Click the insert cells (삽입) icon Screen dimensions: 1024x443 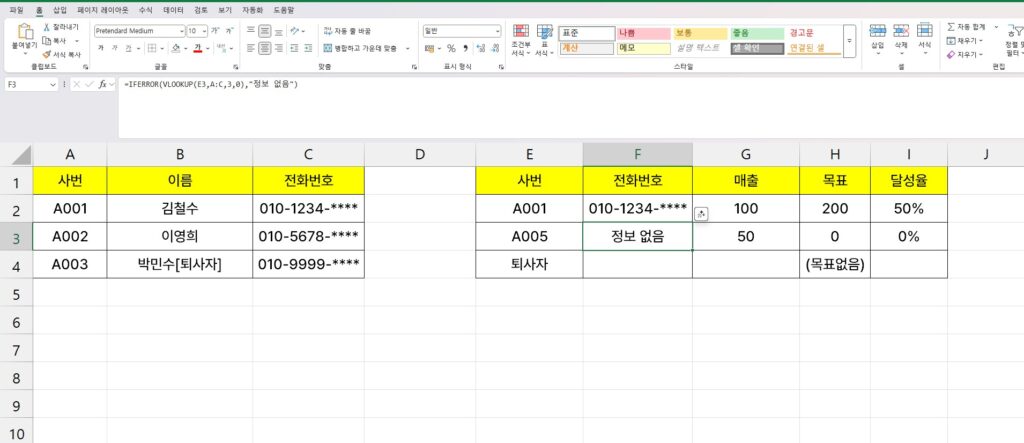click(878, 33)
